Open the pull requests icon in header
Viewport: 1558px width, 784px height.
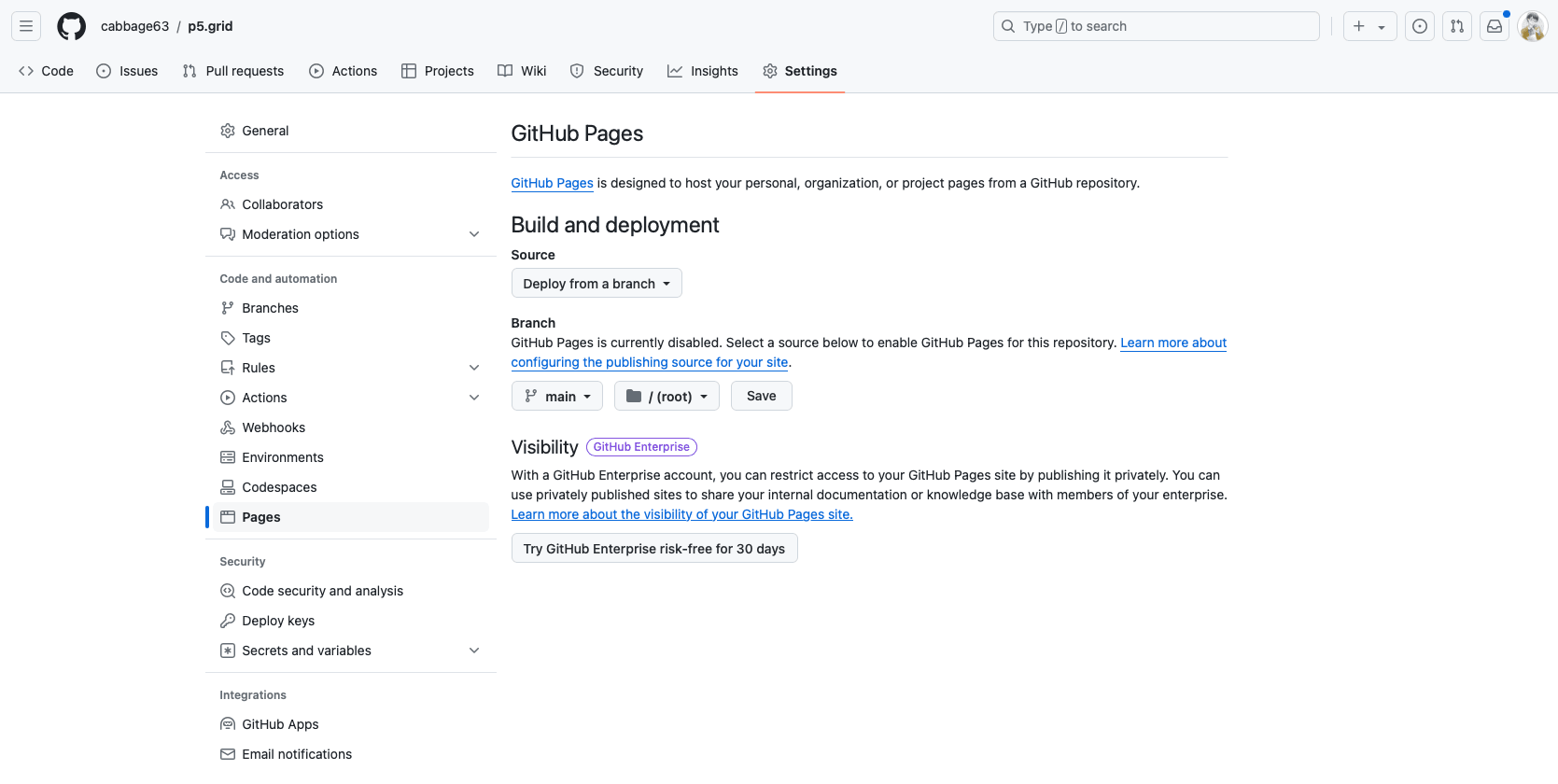1457,26
